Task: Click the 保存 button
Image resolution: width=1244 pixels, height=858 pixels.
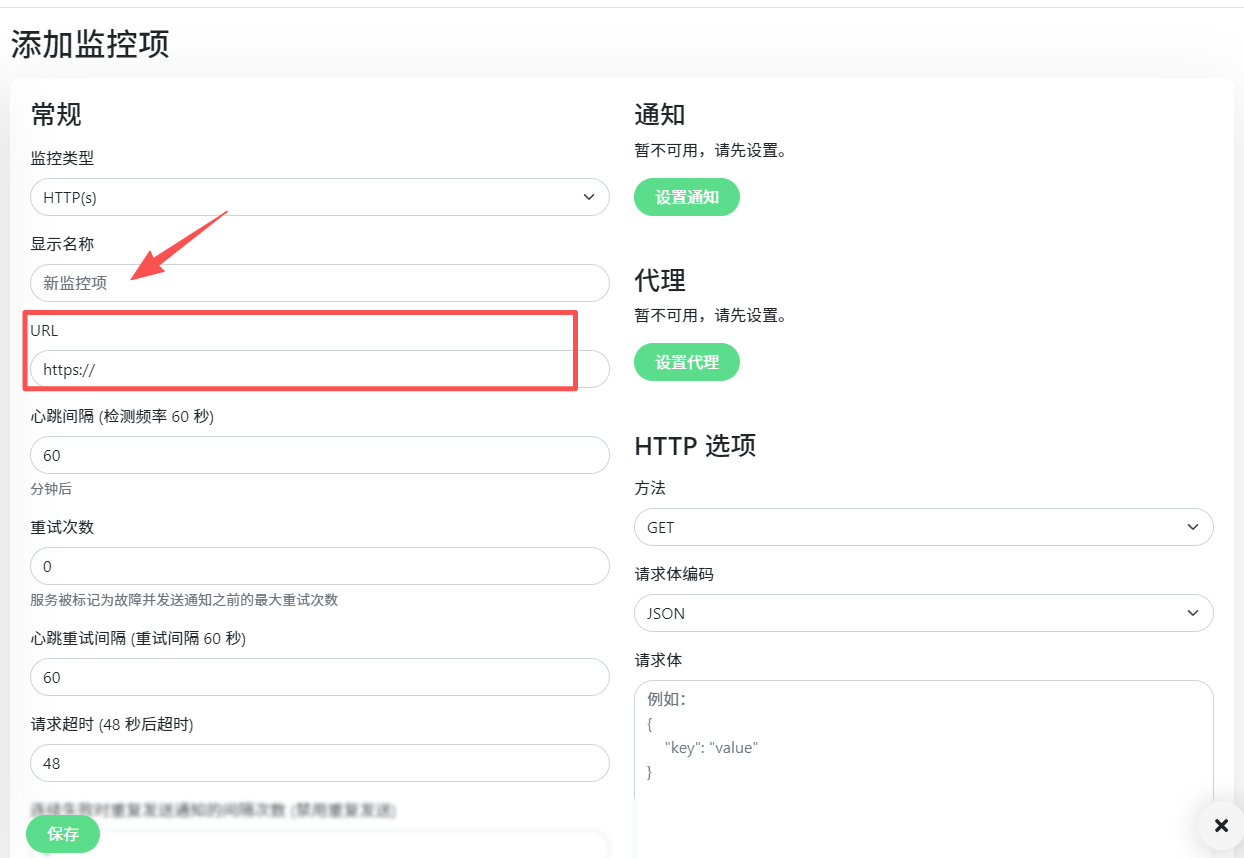Action: point(63,834)
